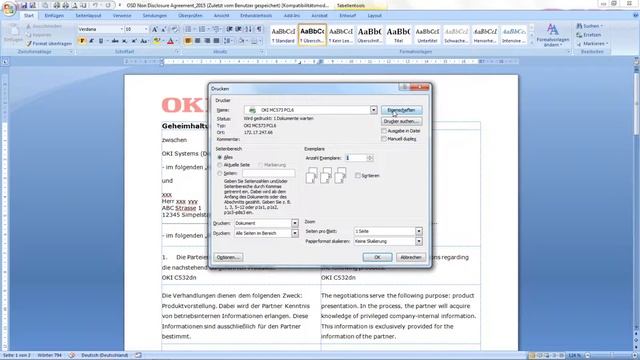The width and height of the screenshot is (640, 360).
Task: Open the Alle Seiten im Bereich dropdown
Action: point(295,233)
